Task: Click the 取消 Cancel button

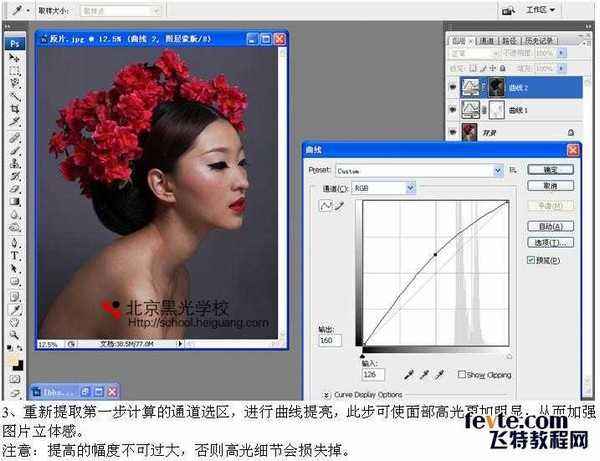Action: click(551, 186)
